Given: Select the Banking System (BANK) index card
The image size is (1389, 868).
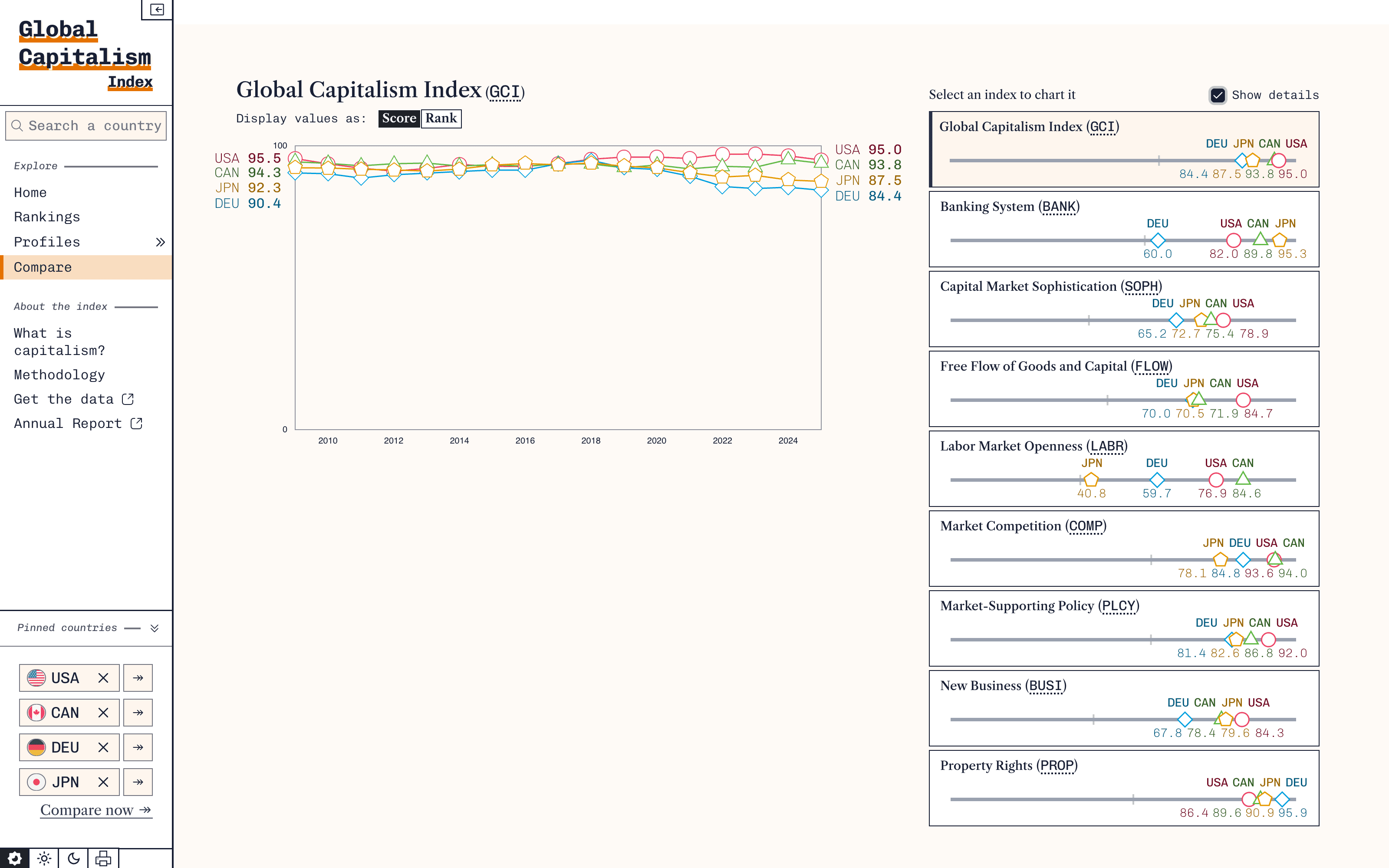Looking at the screenshot, I should (x=1124, y=229).
